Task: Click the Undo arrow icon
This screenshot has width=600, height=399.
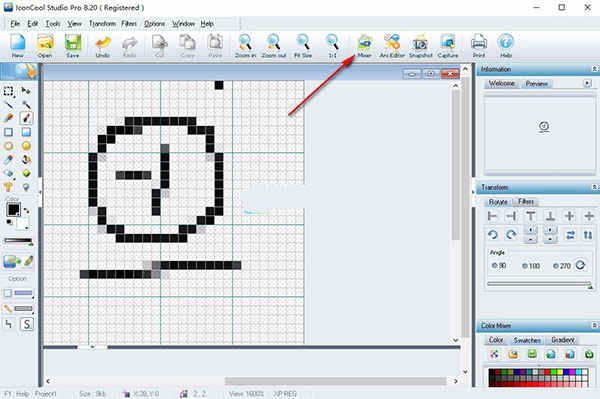Action: pos(103,46)
